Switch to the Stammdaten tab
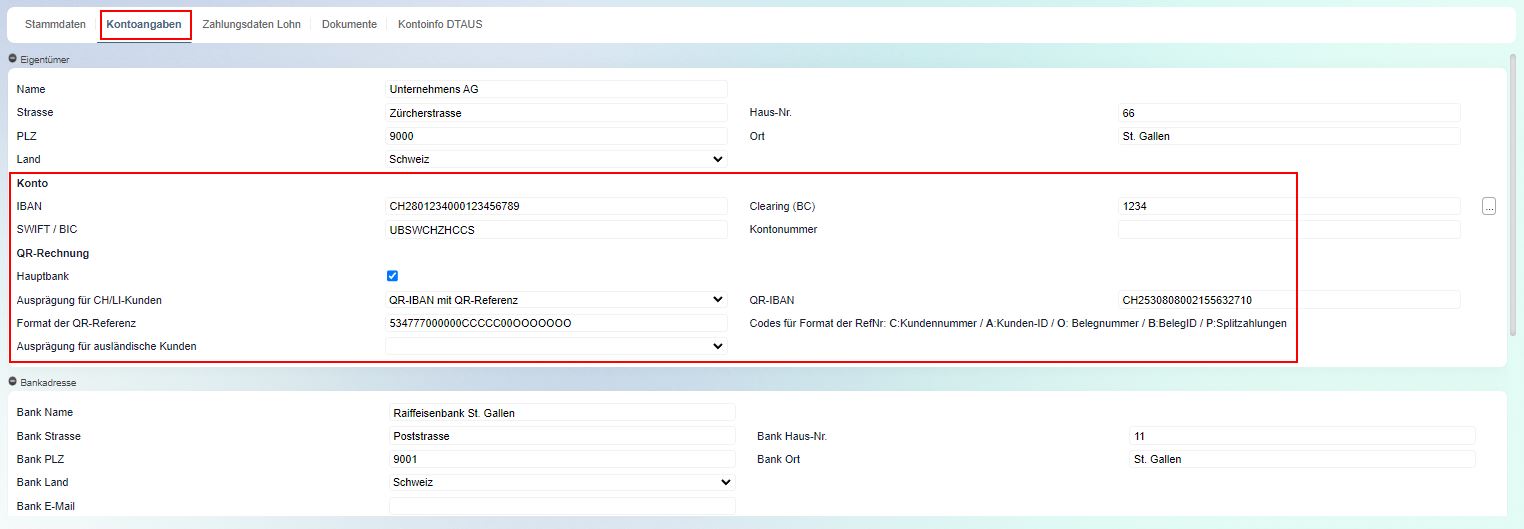The height and width of the screenshot is (529, 1524). (55, 24)
